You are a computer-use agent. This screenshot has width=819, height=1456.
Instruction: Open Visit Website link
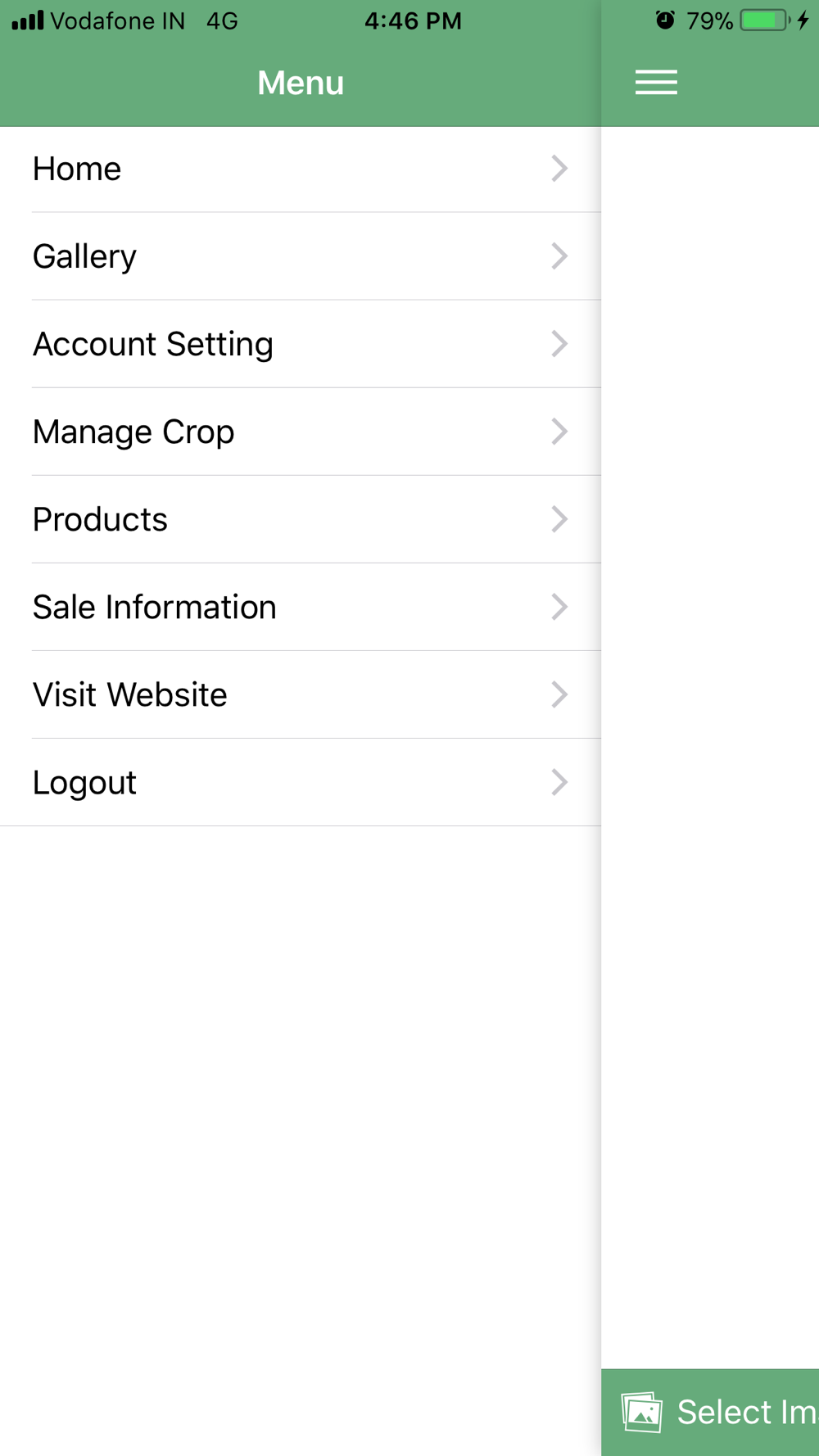(x=301, y=694)
